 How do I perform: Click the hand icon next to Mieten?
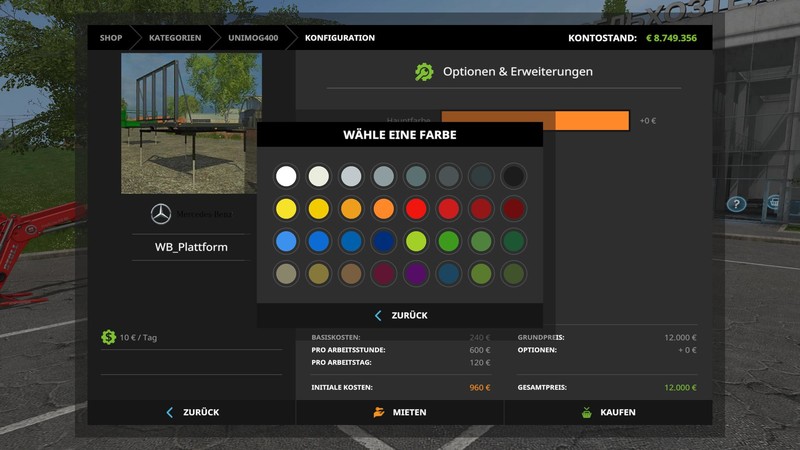379,412
